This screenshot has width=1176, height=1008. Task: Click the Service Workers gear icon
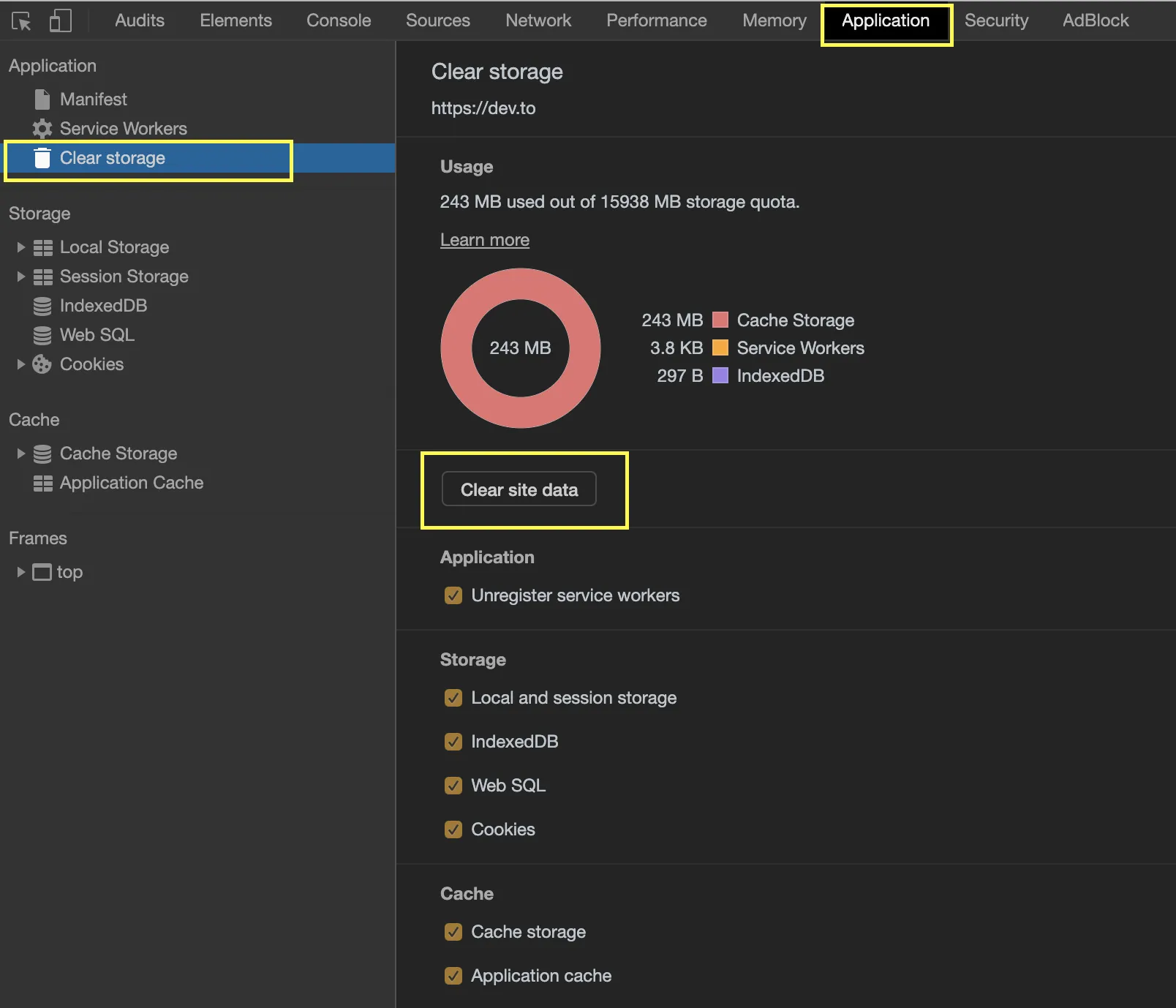tap(42, 129)
